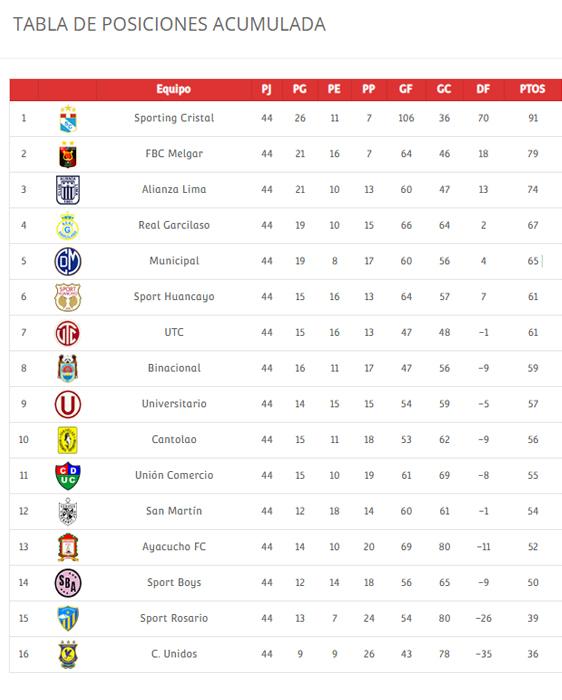This screenshot has width=562, height=700.
Task: Sort by the GF column header
Action: [x=406, y=89]
